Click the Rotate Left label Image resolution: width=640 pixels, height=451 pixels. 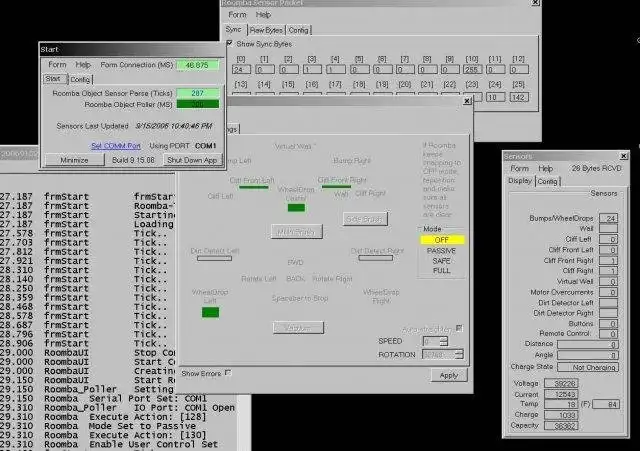tap(258, 279)
